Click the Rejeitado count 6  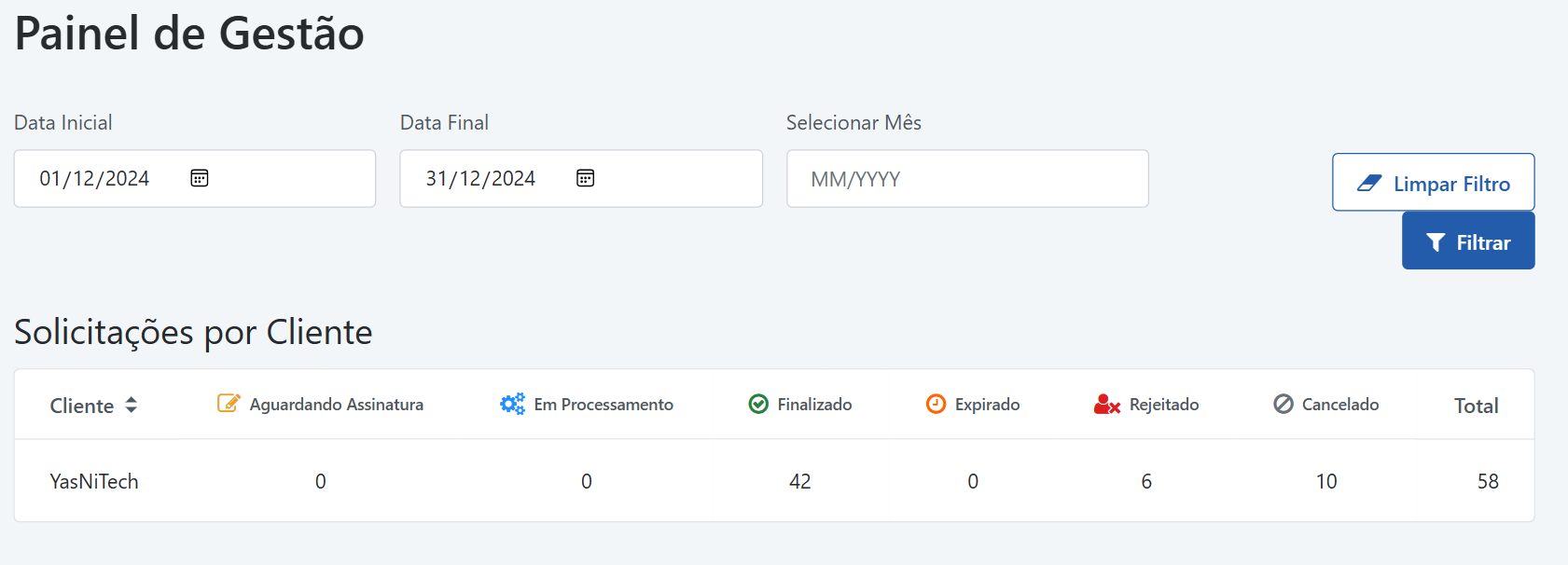point(1146,481)
